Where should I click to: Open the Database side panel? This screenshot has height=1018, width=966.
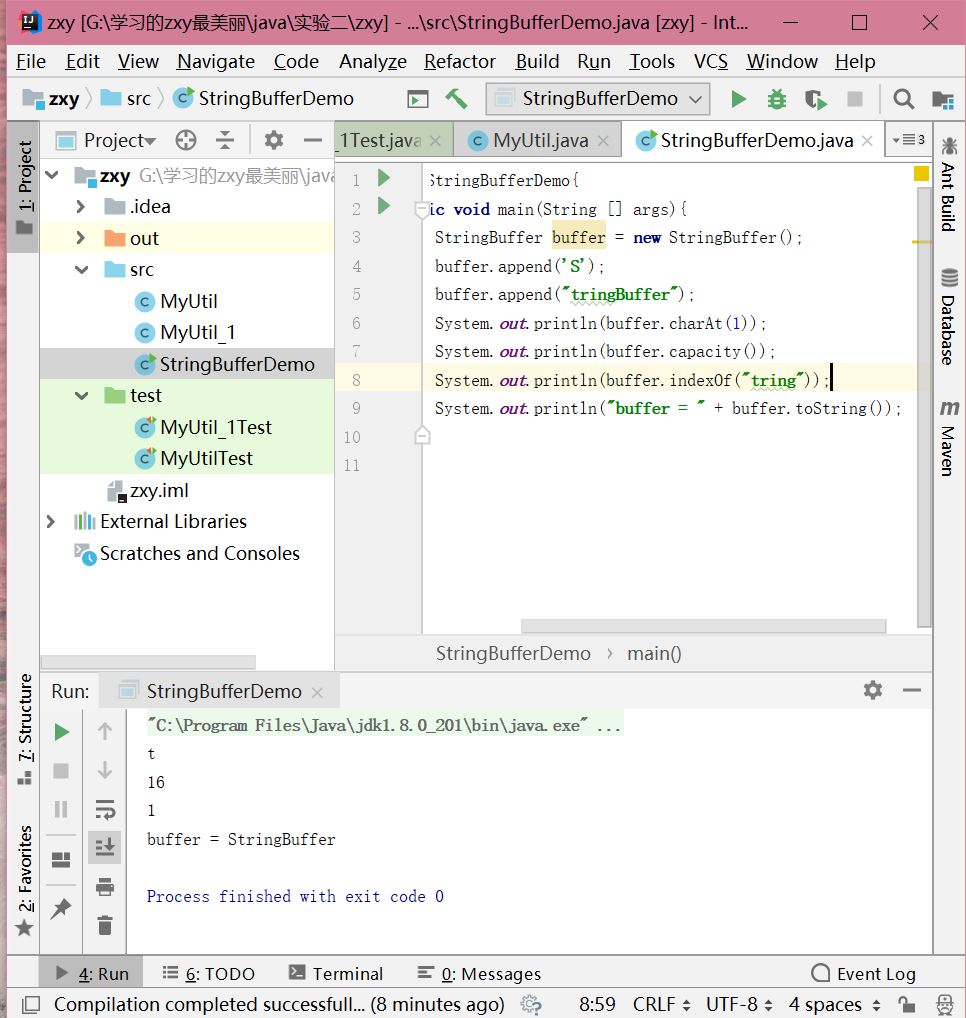click(948, 316)
